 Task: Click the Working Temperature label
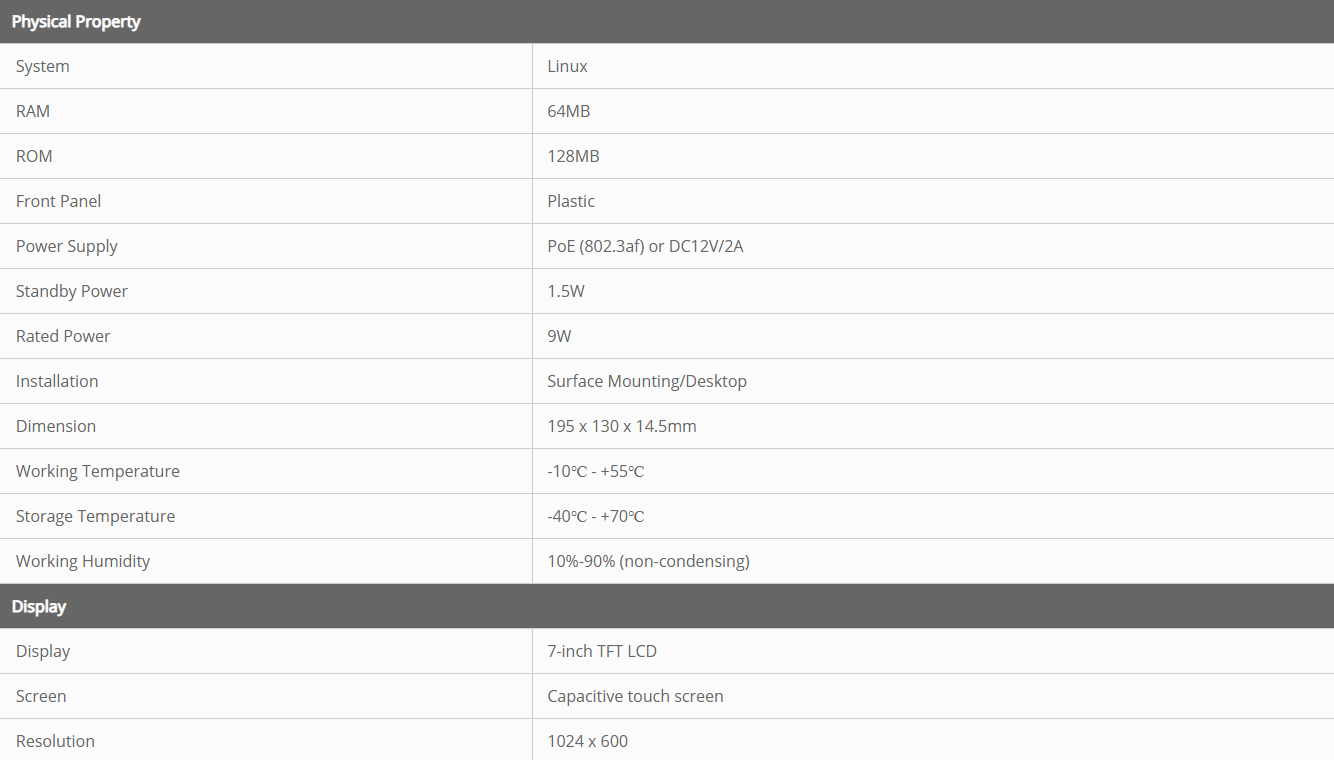98,471
